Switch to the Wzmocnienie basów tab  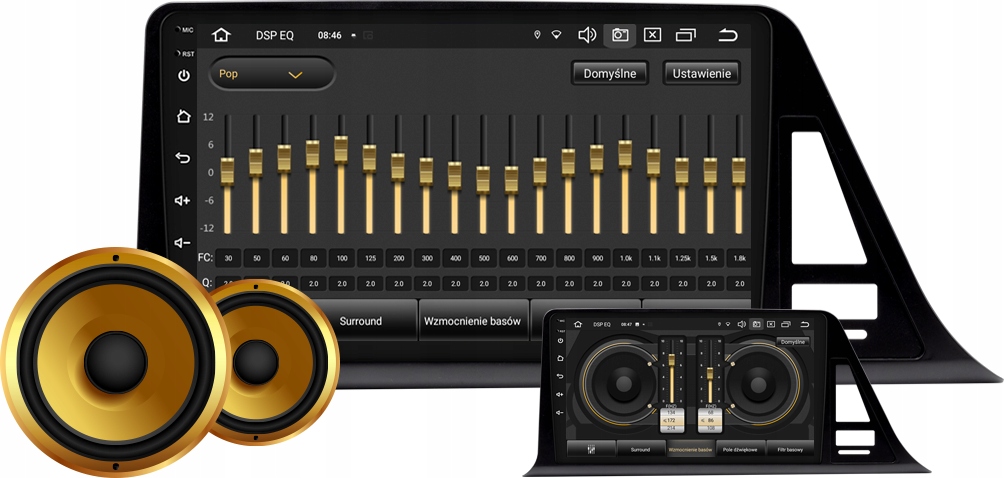472,321
